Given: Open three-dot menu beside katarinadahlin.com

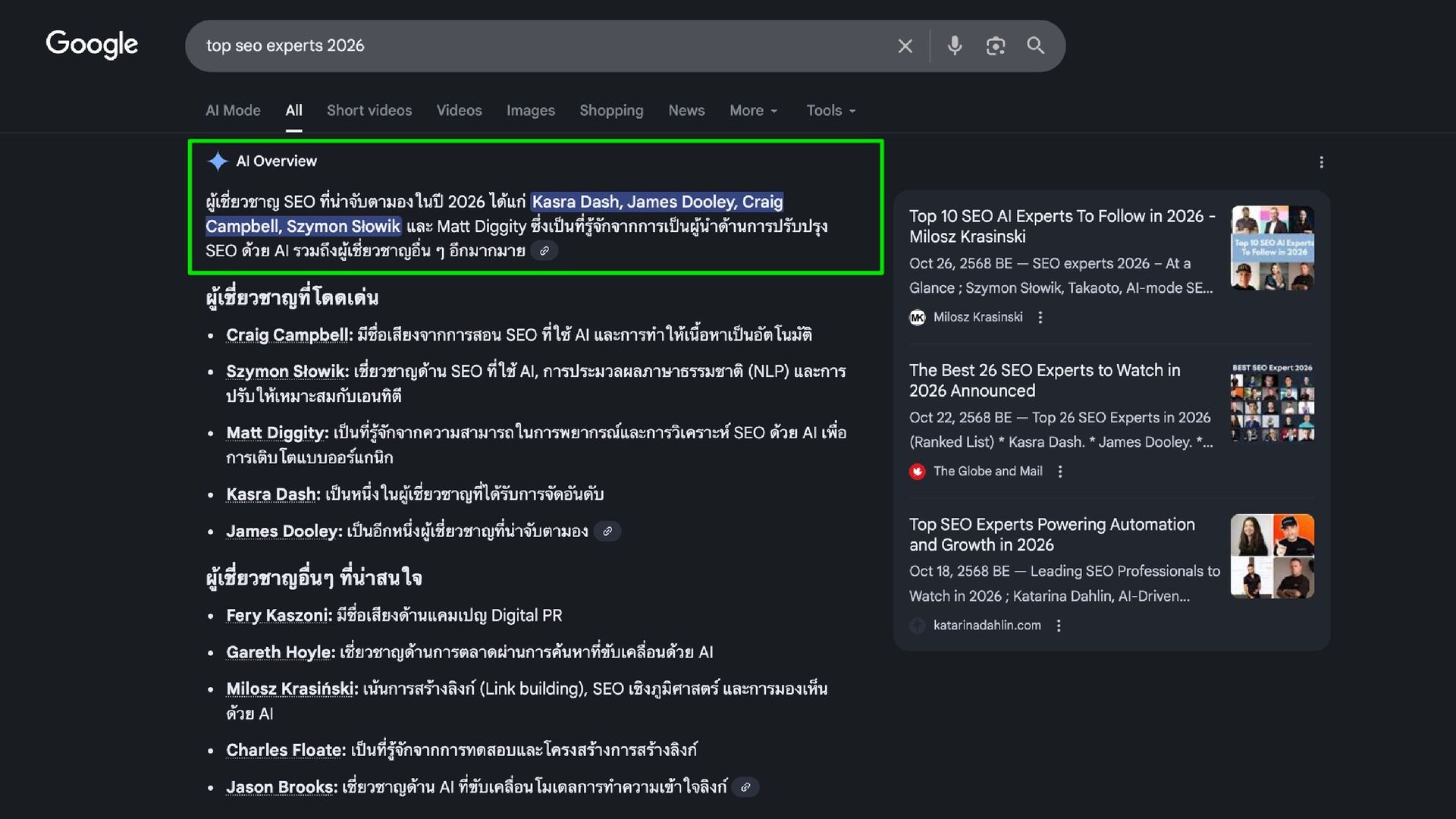Looking at the screenshot, I should [x=1059, y=626].
